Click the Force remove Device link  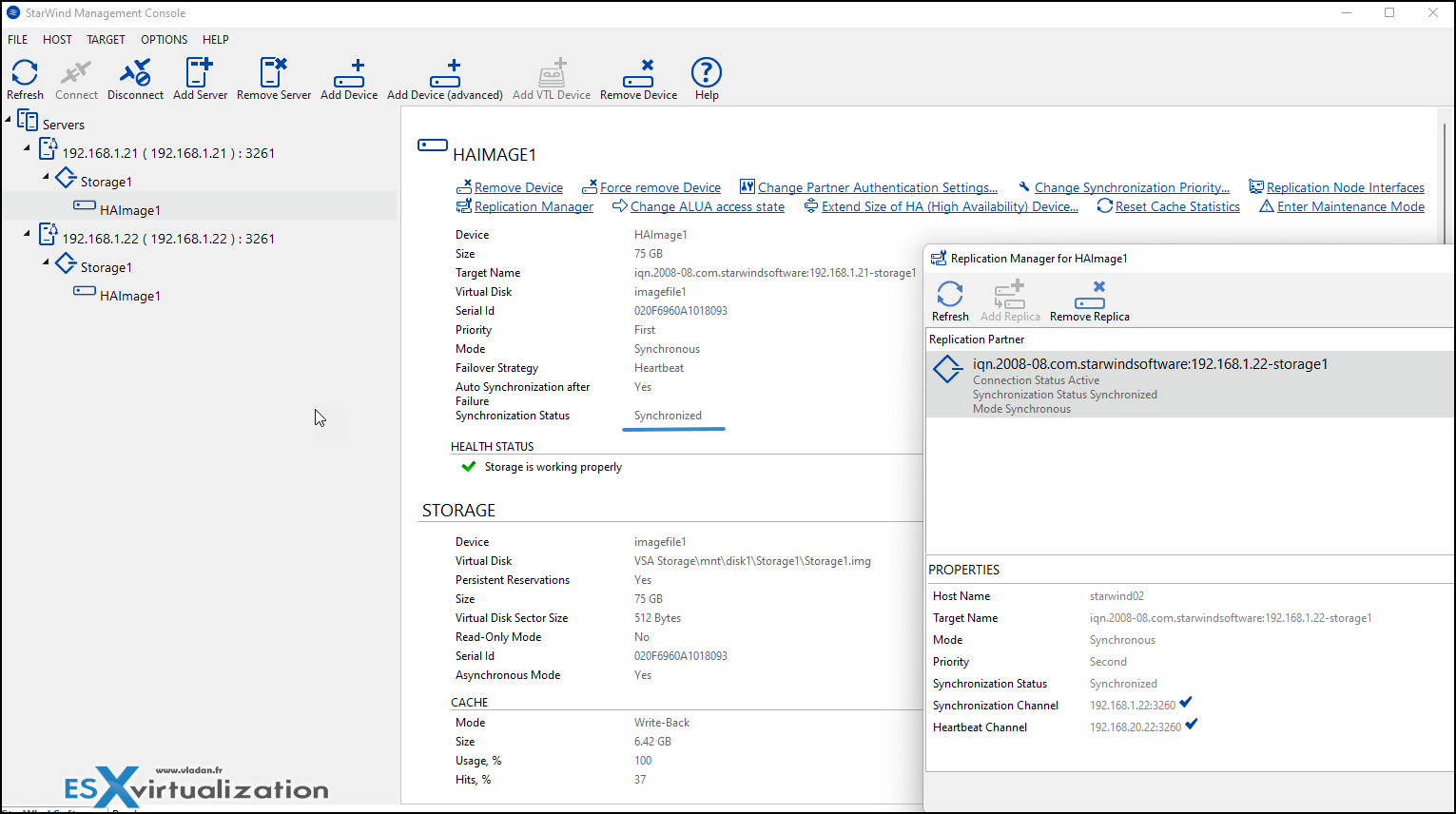(660, 187)
